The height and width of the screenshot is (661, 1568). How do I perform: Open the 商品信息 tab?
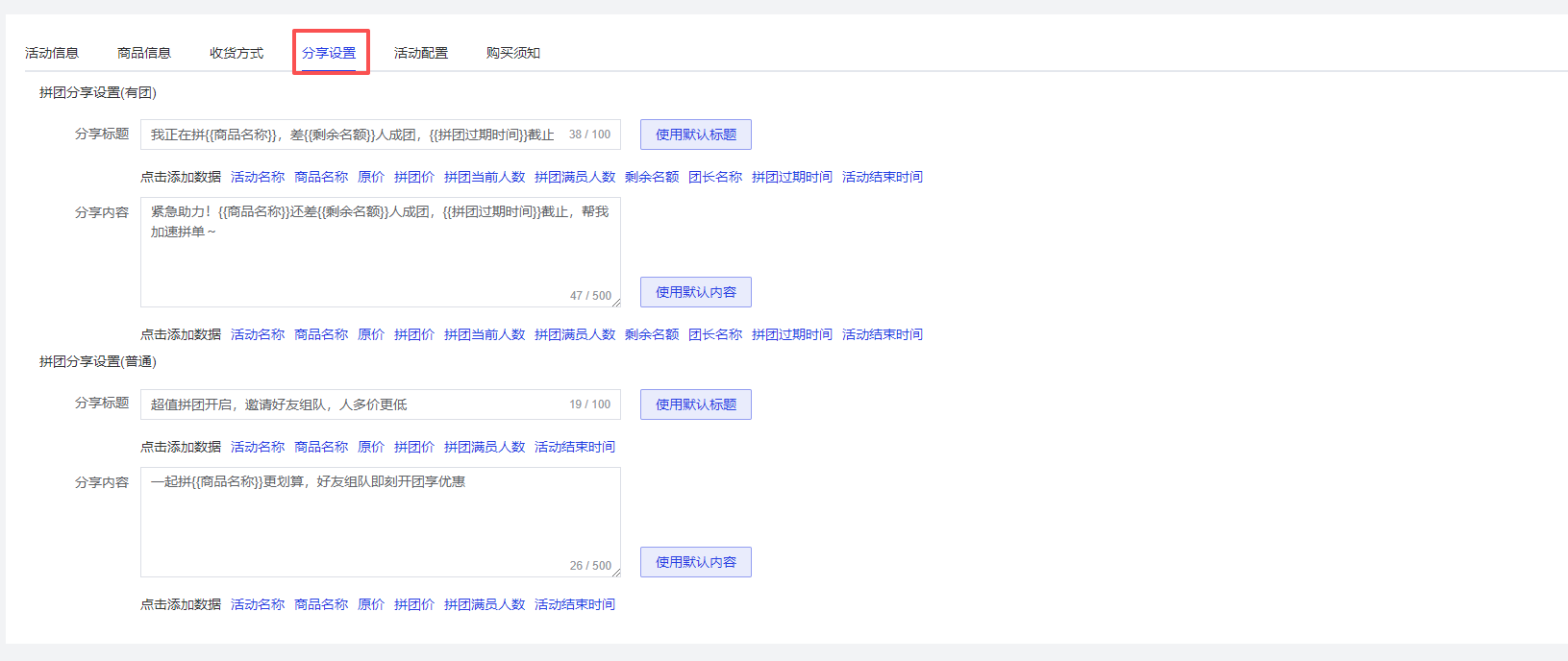tap(144, 53)
